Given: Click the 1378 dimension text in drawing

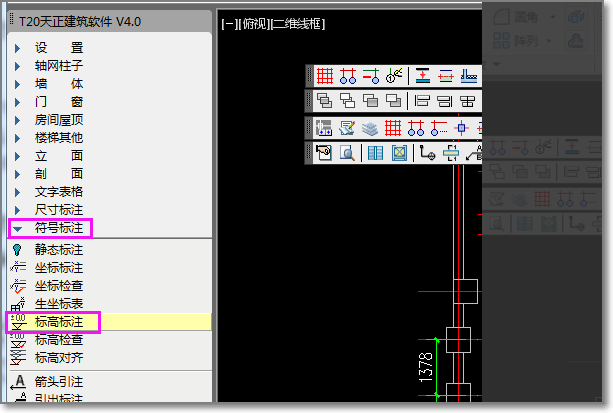Looking at the screenshot, I should [x=425, y=368].
